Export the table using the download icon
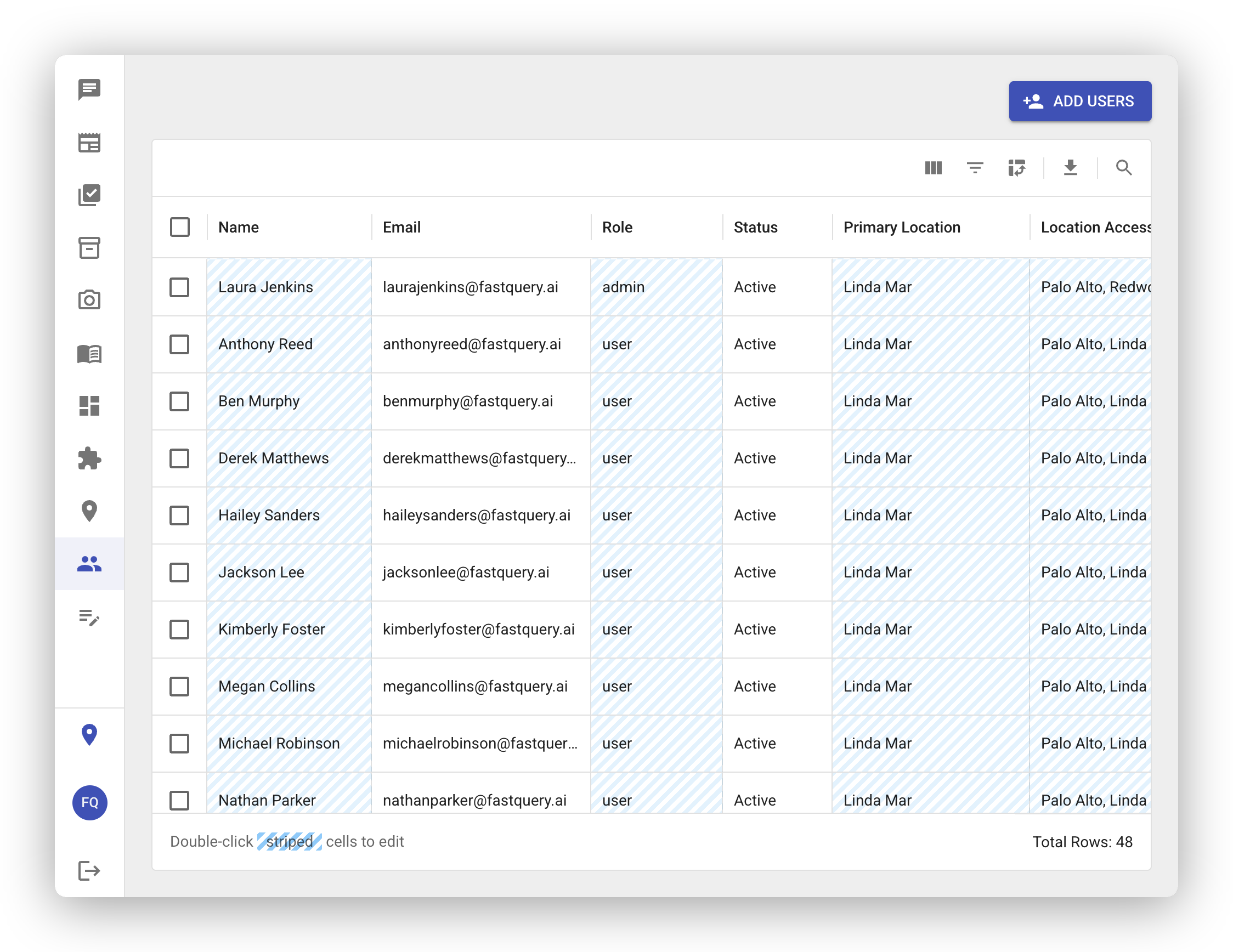Image resolution: width=1233 pixels, height=952 pixels. (1071, 168)
